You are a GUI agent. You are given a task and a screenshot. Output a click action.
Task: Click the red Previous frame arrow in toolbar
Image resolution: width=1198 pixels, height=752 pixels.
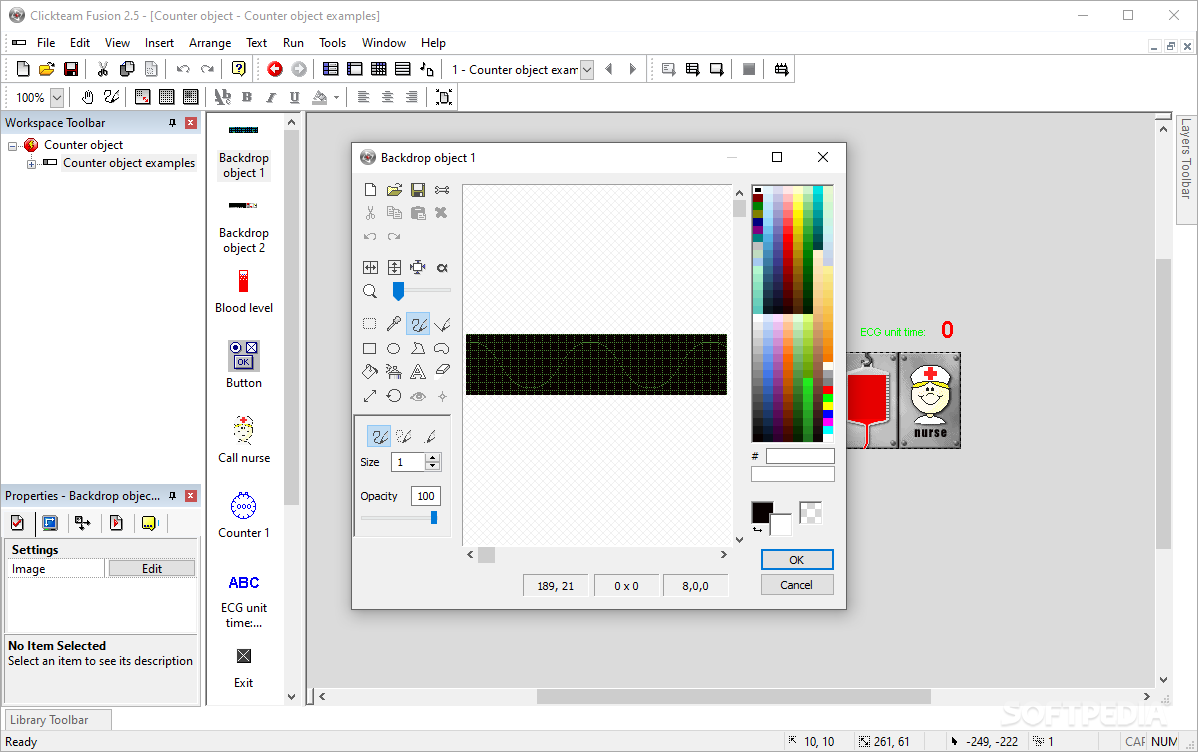[x=275, y=70]
